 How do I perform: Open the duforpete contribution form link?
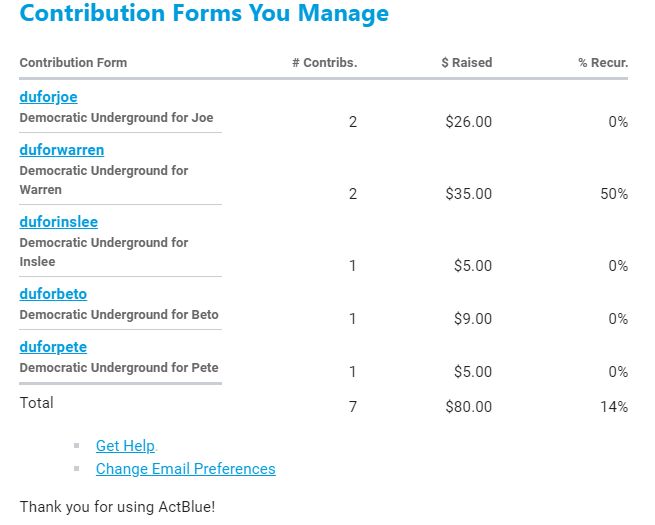[53, 347]
